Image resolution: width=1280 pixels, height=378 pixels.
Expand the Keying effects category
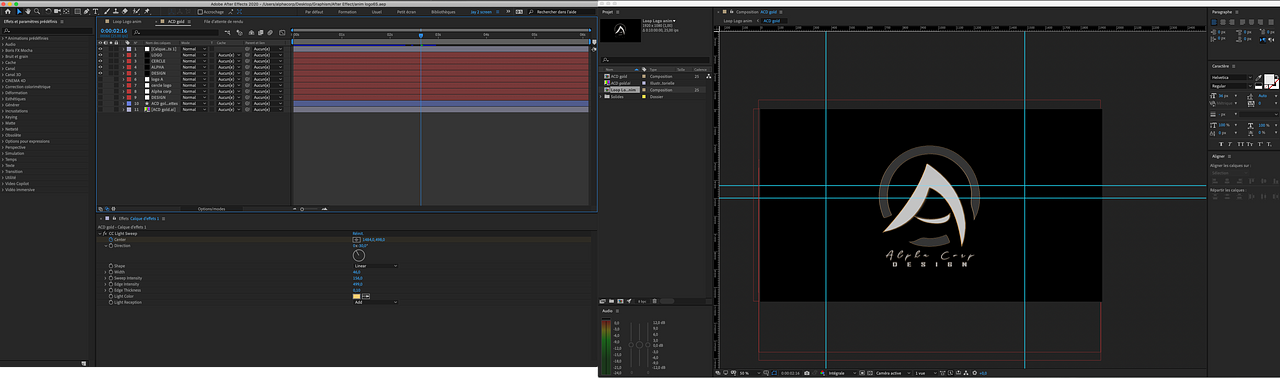click(x=4, y=118)
